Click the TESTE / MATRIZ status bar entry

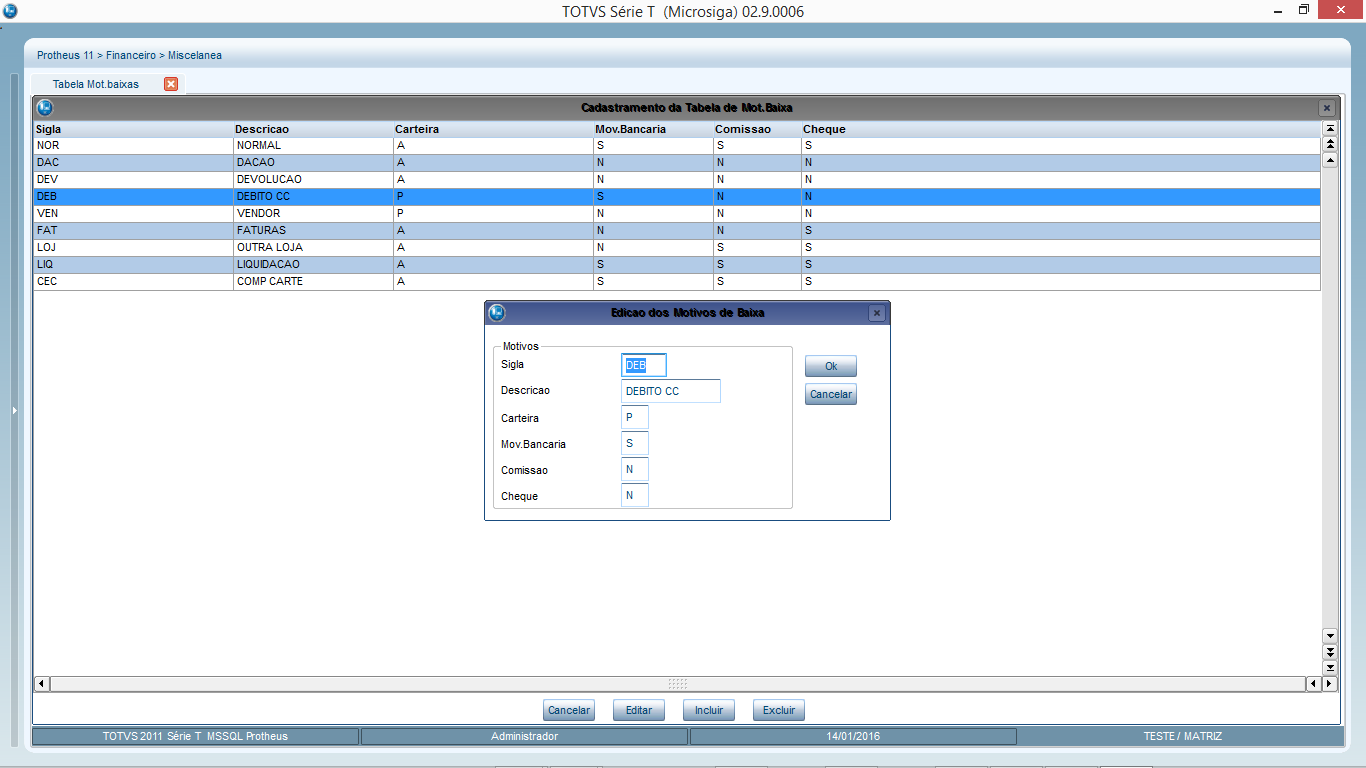pyautogui.click(x=1182, y=736)
